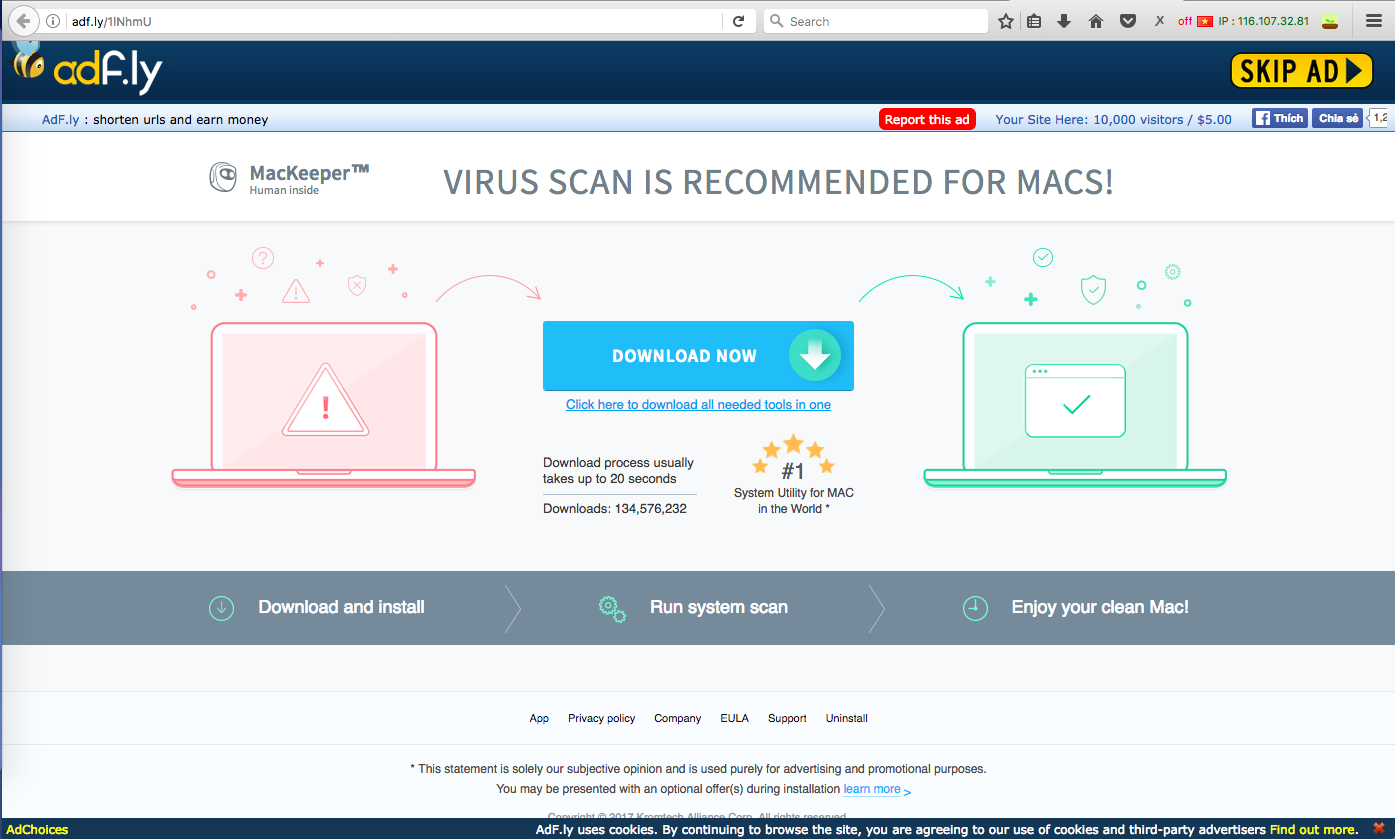Screen dimensions: 1395x839
Task: Open the bookmarks list icon
Action: coord(1034,21)
